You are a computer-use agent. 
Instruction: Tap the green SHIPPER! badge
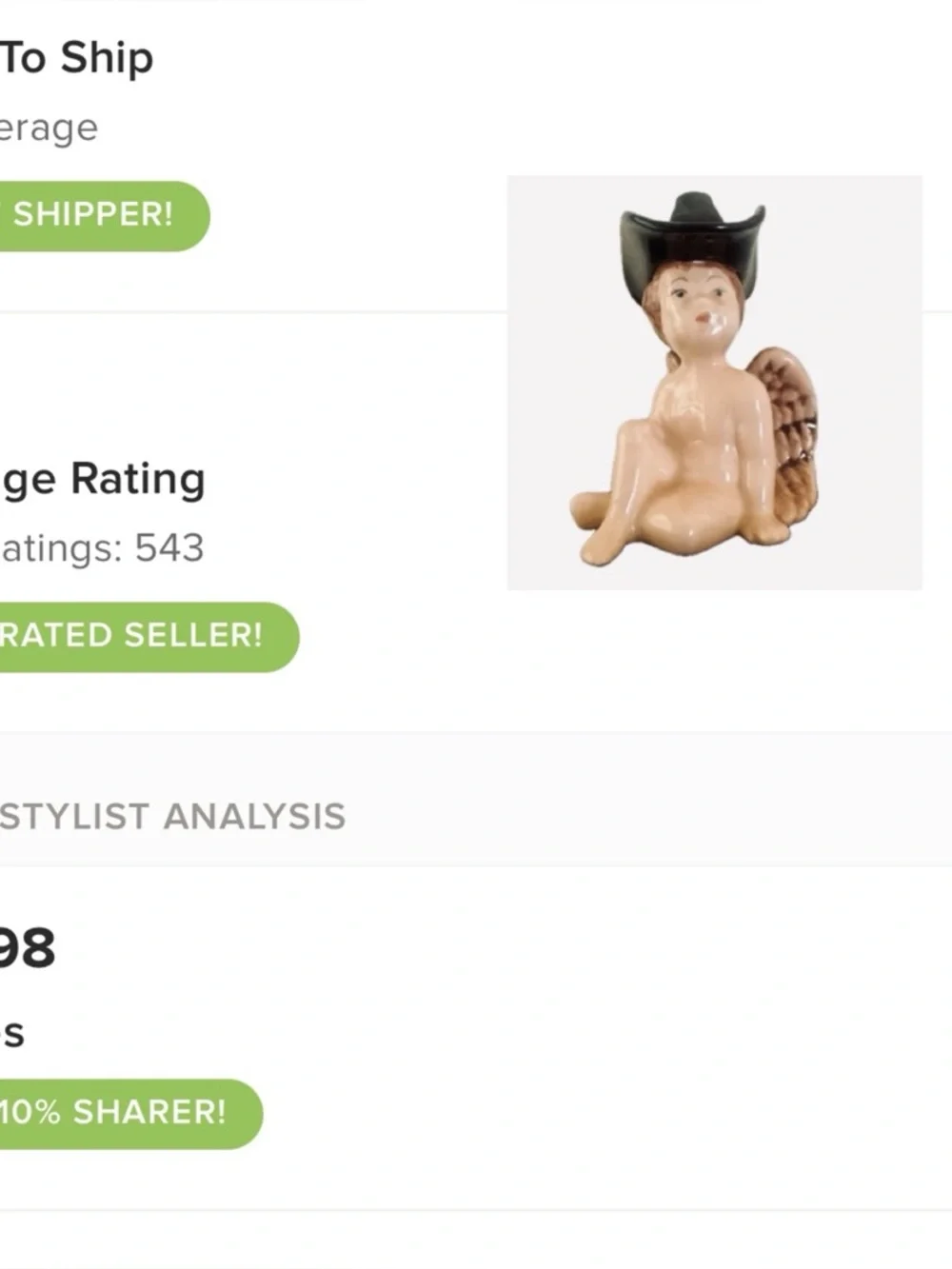[95, 215]
